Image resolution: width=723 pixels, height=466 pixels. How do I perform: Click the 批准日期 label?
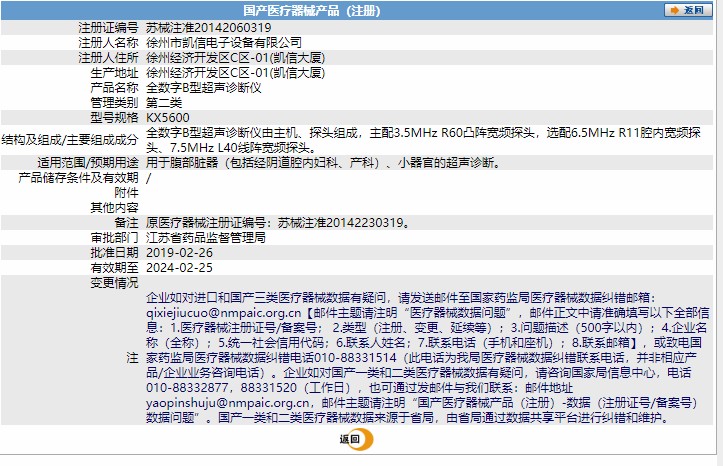114,253
